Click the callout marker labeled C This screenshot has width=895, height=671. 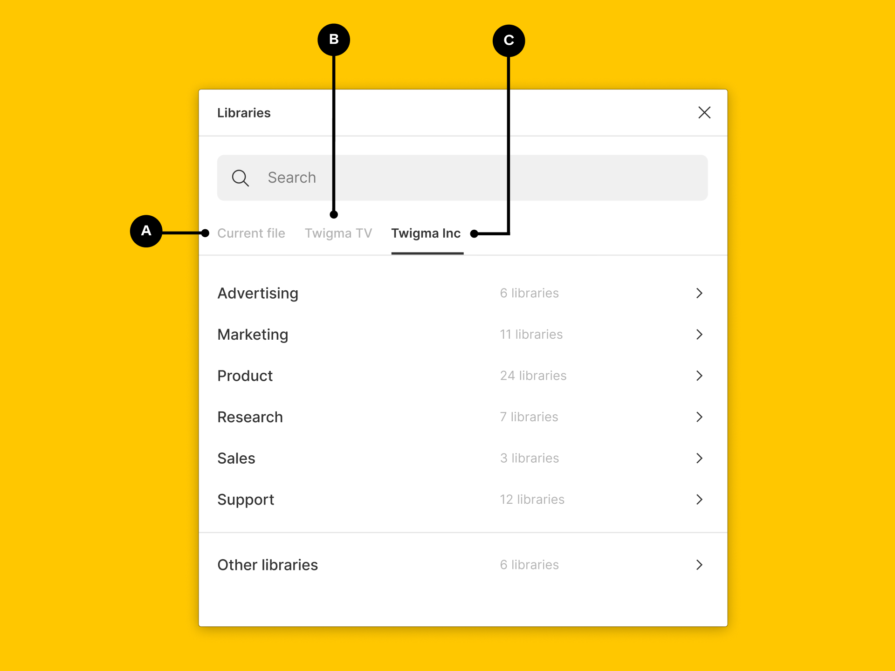point(509,40)
